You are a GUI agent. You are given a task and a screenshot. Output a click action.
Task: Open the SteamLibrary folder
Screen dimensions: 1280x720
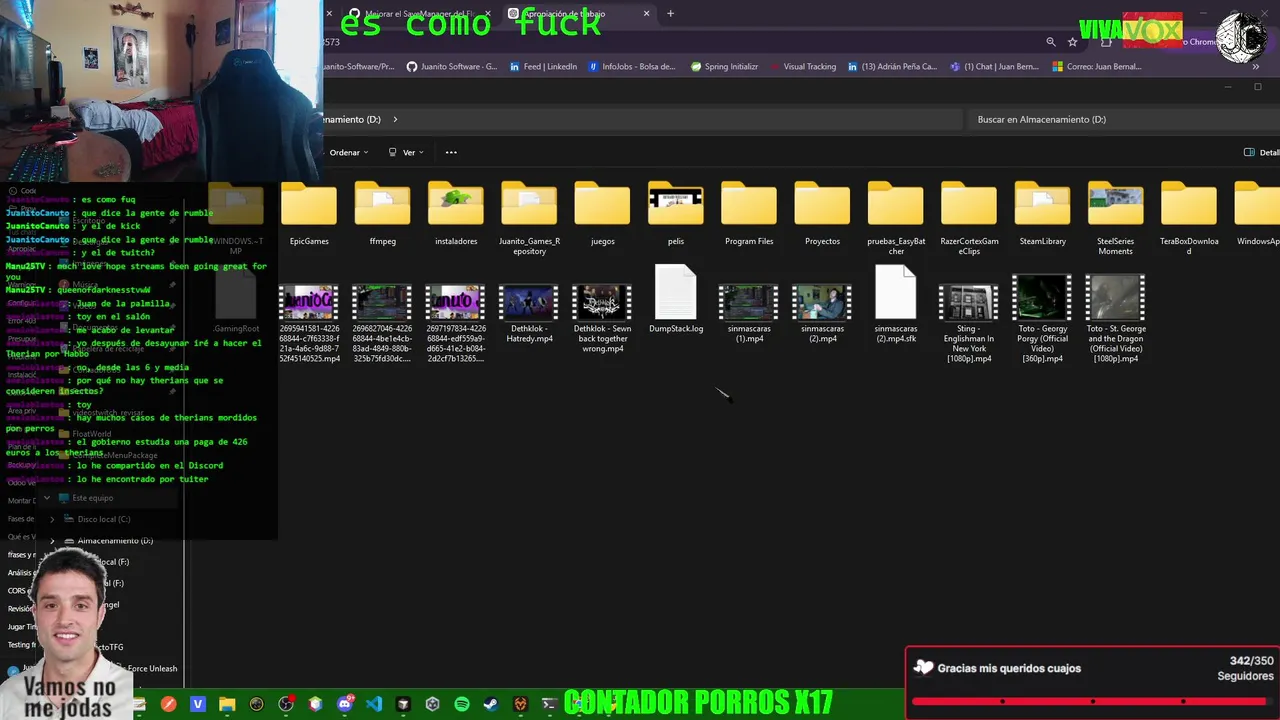point(1042,212)
